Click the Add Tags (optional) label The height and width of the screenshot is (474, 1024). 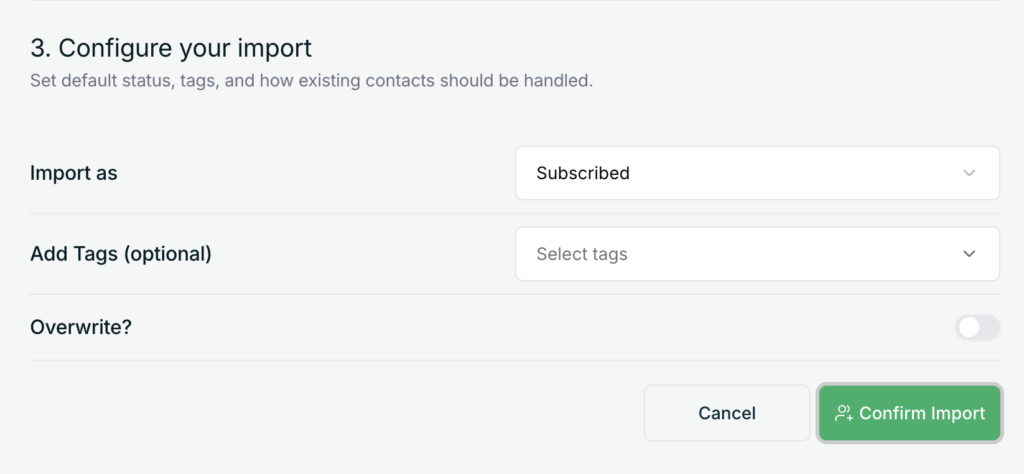click(121, 254)
